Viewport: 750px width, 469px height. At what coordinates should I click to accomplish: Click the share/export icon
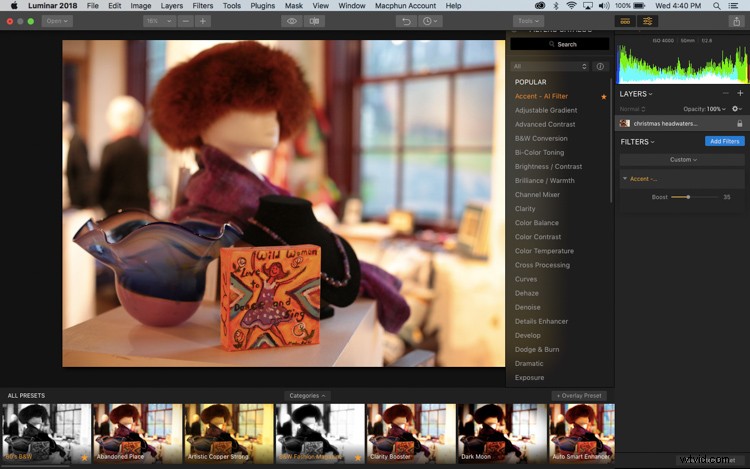point(736,21)
